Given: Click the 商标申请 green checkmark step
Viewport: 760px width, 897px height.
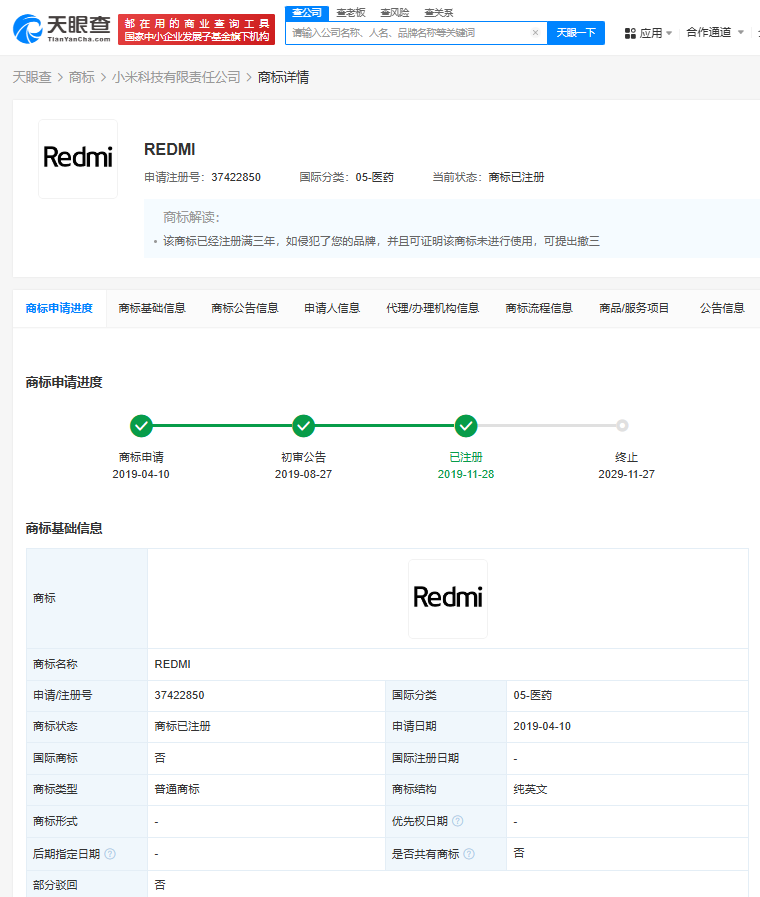Looking at the screenshot, I should click(141, 426).
